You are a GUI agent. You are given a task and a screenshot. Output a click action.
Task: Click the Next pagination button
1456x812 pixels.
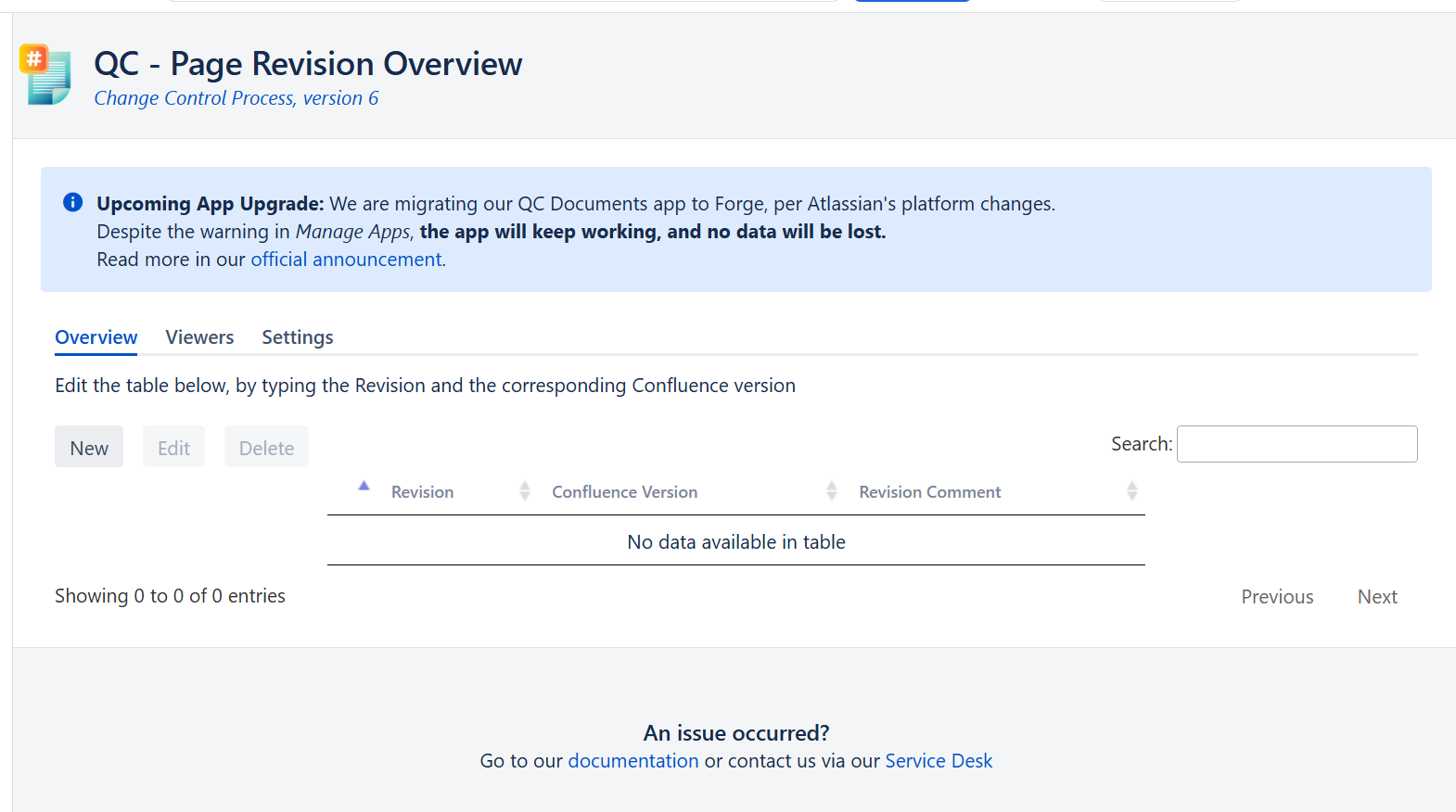click(x=1377, y=597)
